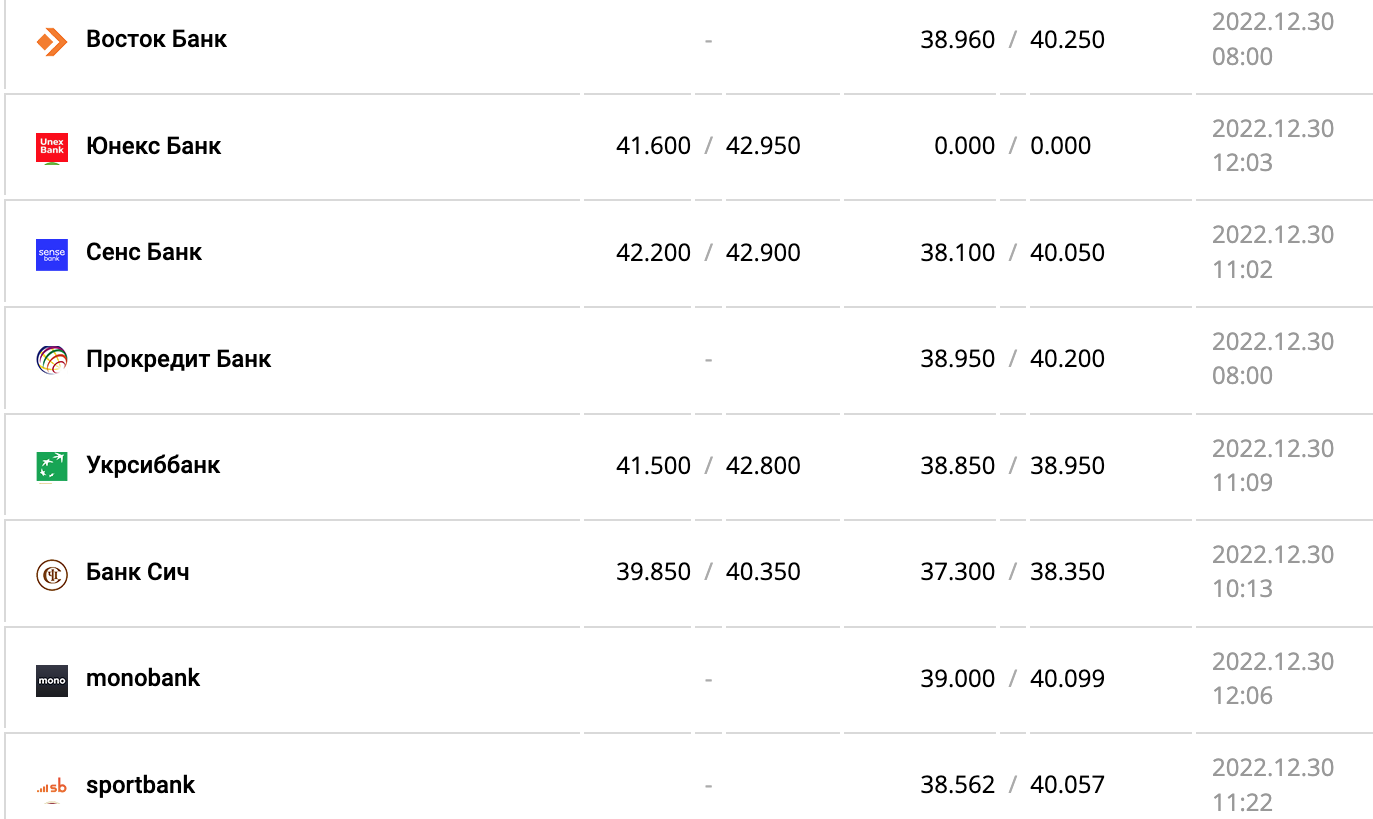Screen dimensions: 1373x819
Task: Open the Прокредит Банк link
Action: (178, 359)
